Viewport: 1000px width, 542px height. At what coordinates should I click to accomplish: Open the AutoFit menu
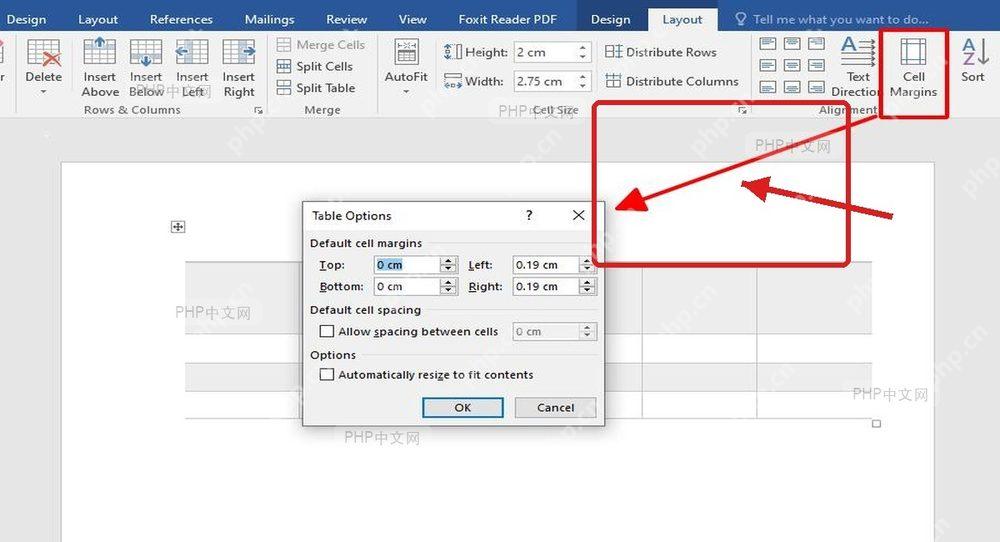pos(406,67)
